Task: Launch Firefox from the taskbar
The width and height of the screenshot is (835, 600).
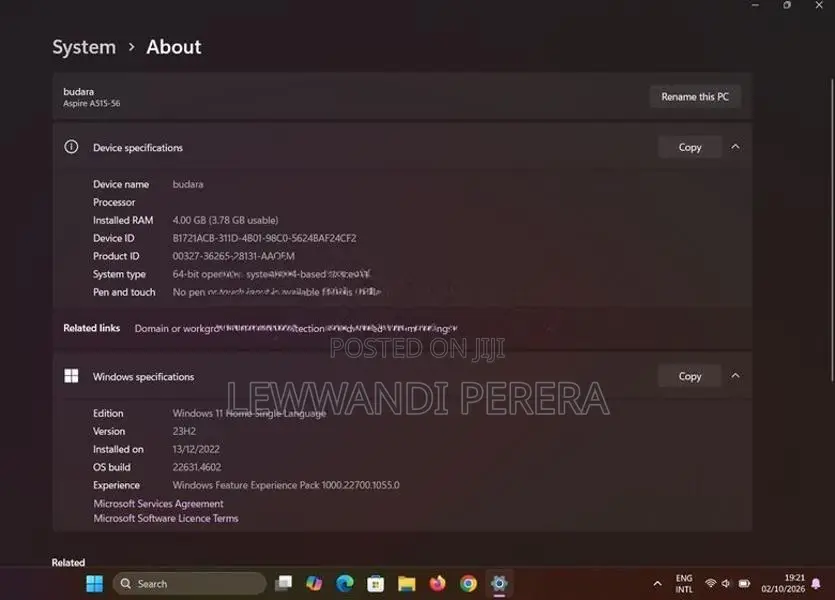Action: tap(437, 584)
